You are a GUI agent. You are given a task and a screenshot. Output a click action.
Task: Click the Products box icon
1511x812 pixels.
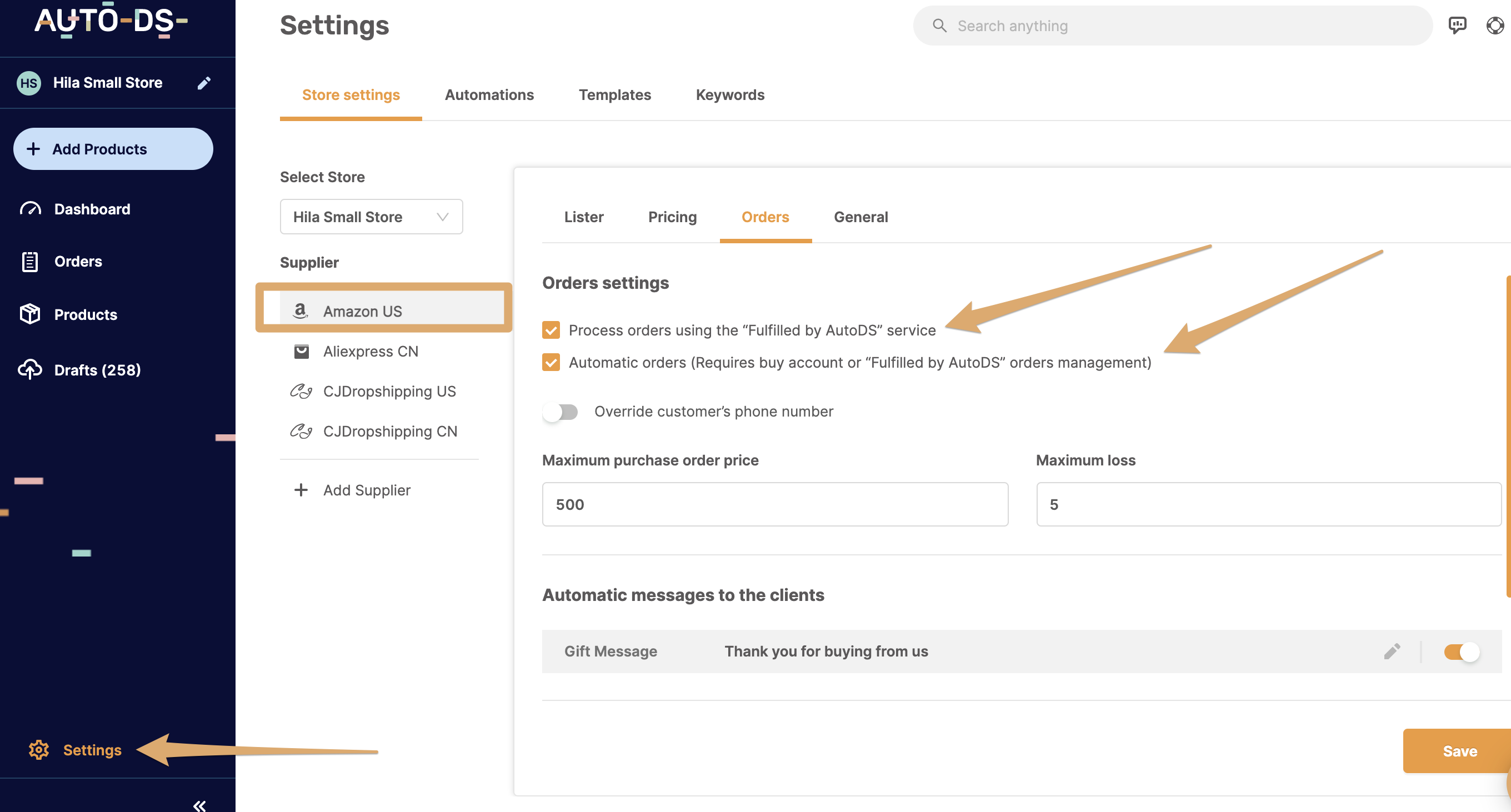(30, 314)
